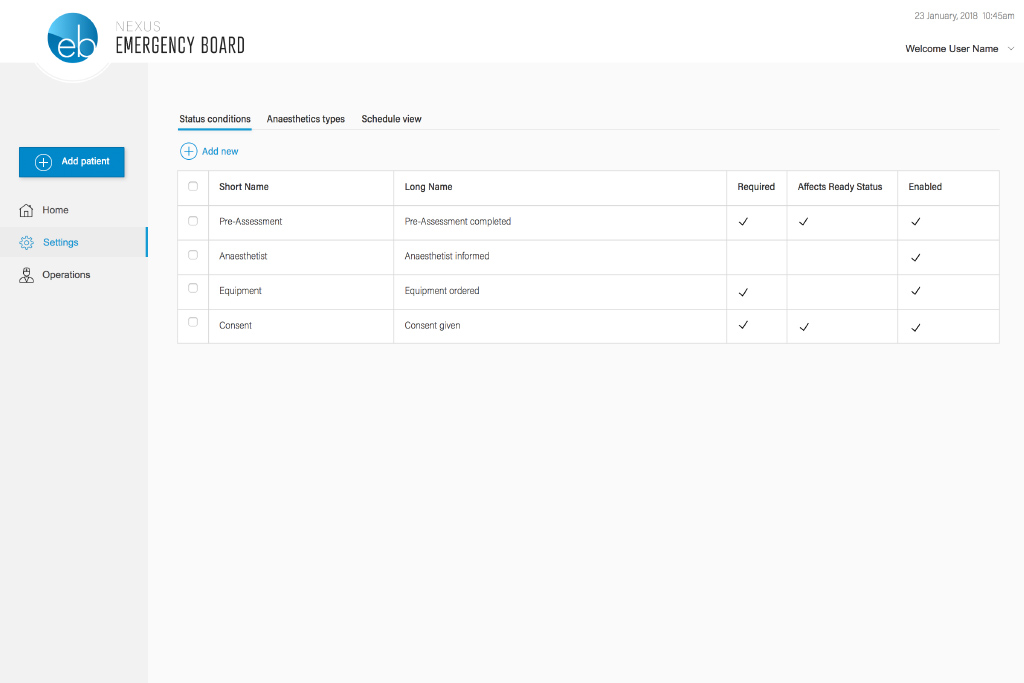Toggle Required checkmark for Consent
Screen dimensions: 1024x683
click(743, 325)
